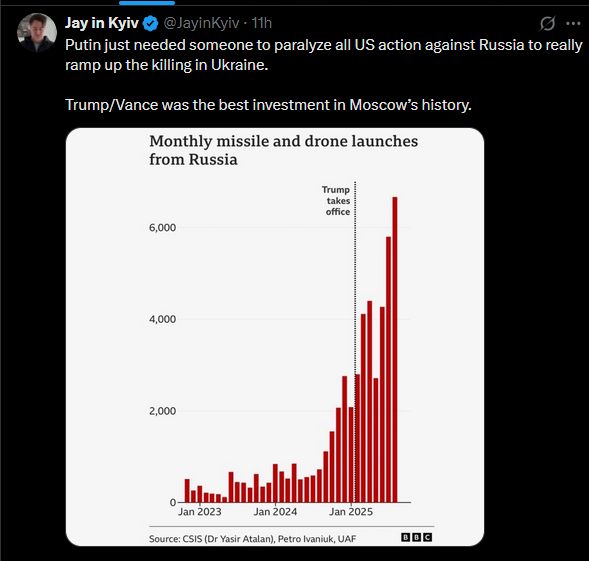Visit the @JayinKyiv handle link
The height and width of the screenshot is (561, 589).
[201, 23]
